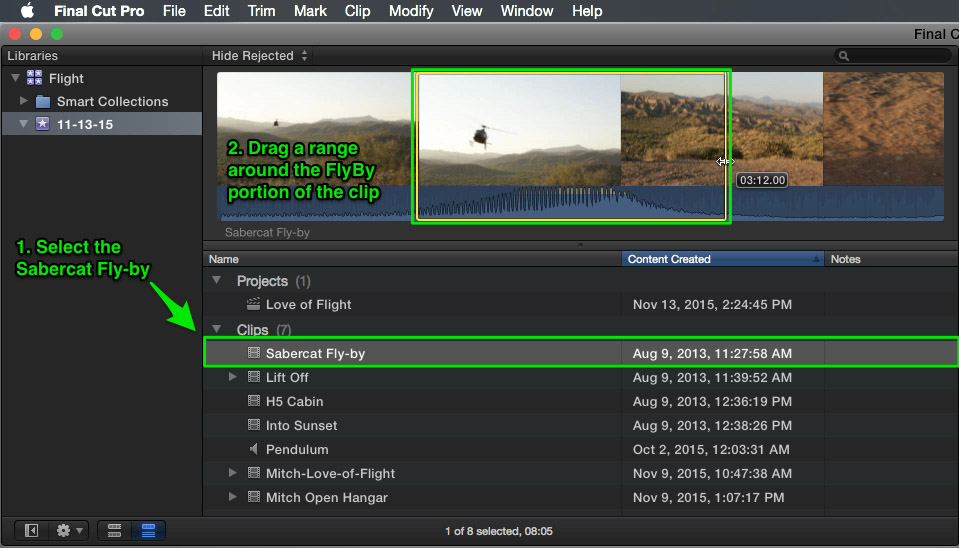Click the Aug 9, 2013, 12:36:19 PM date cell
The height and width of the screenshot is (548, 959).
tap(712, 401)
